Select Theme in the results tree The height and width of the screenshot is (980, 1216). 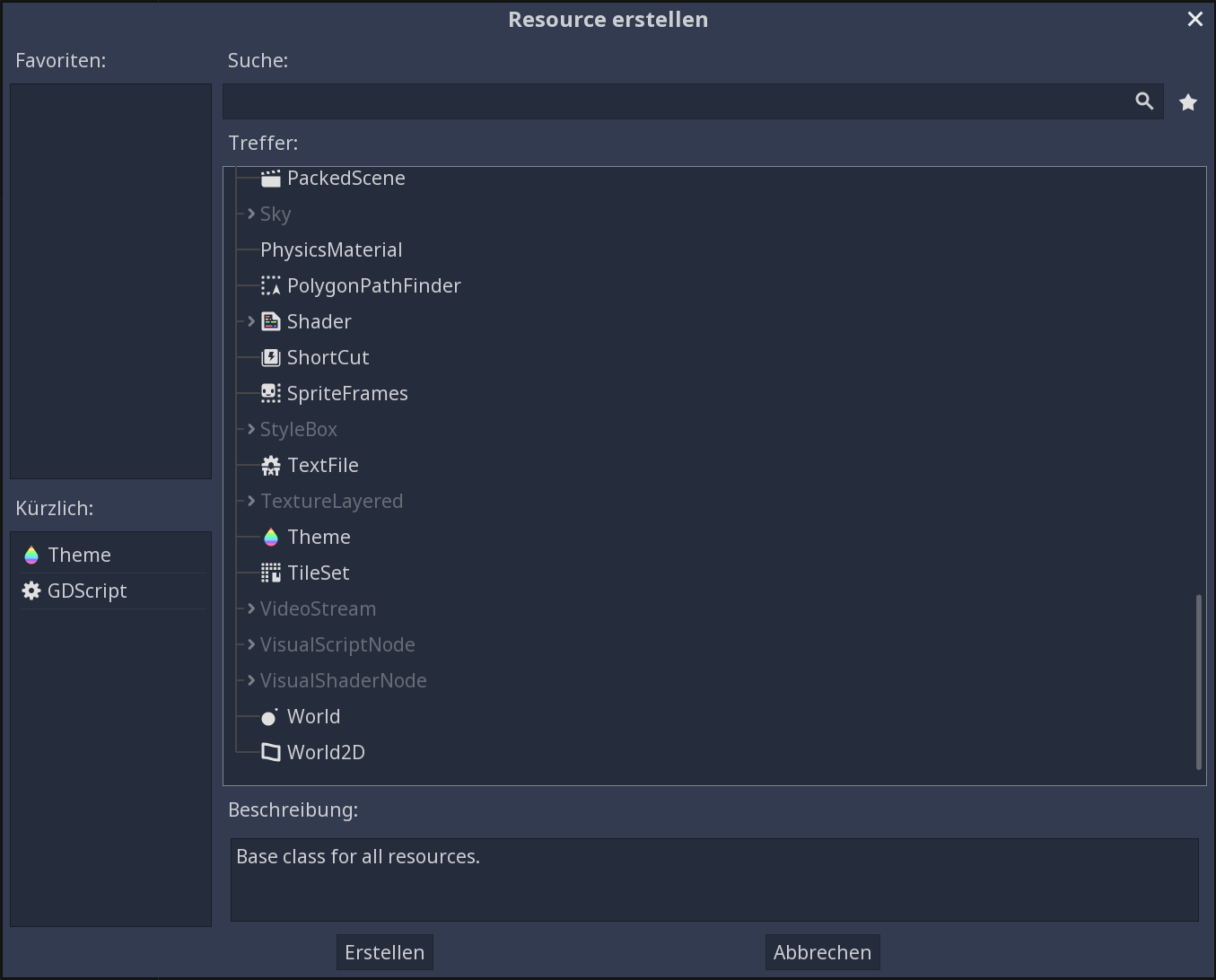click(x=319, y=537)
